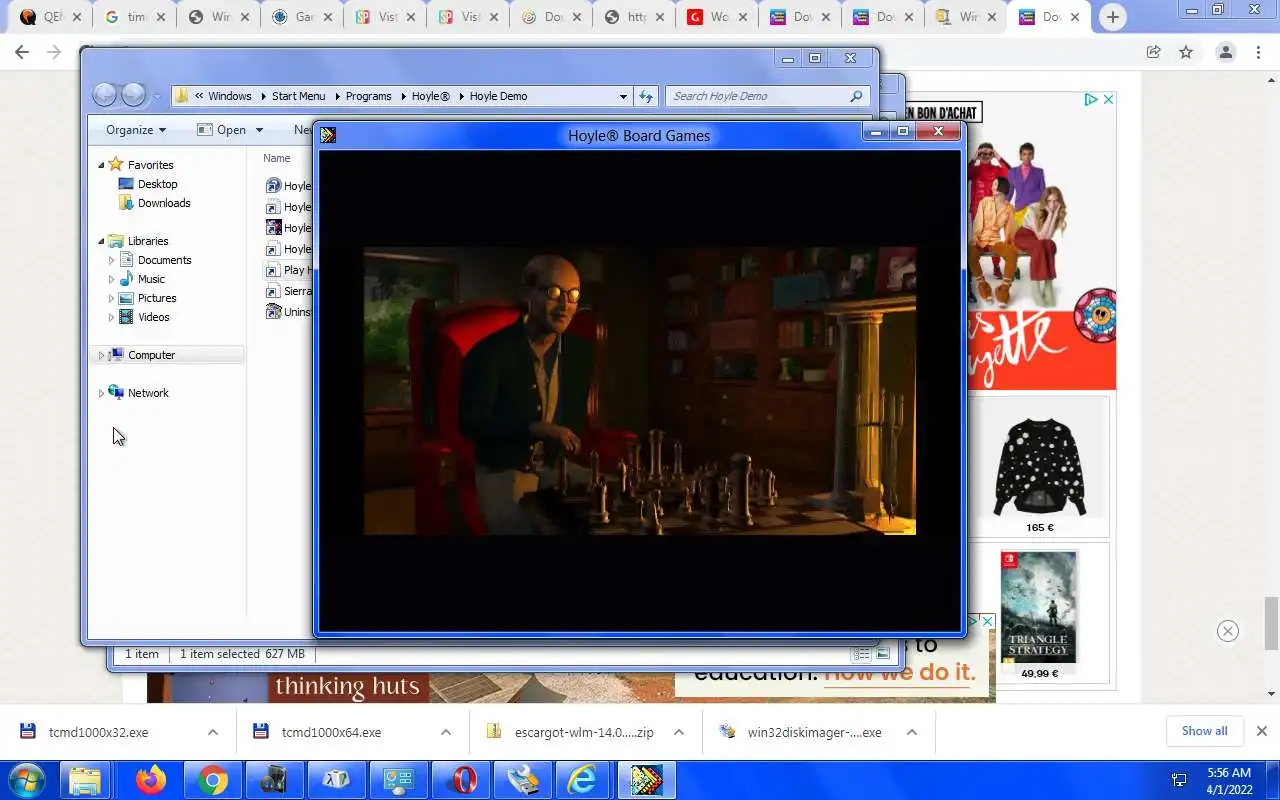Expand the Computer node
This screenshot has height=800, width=1280.
point(101,355)
